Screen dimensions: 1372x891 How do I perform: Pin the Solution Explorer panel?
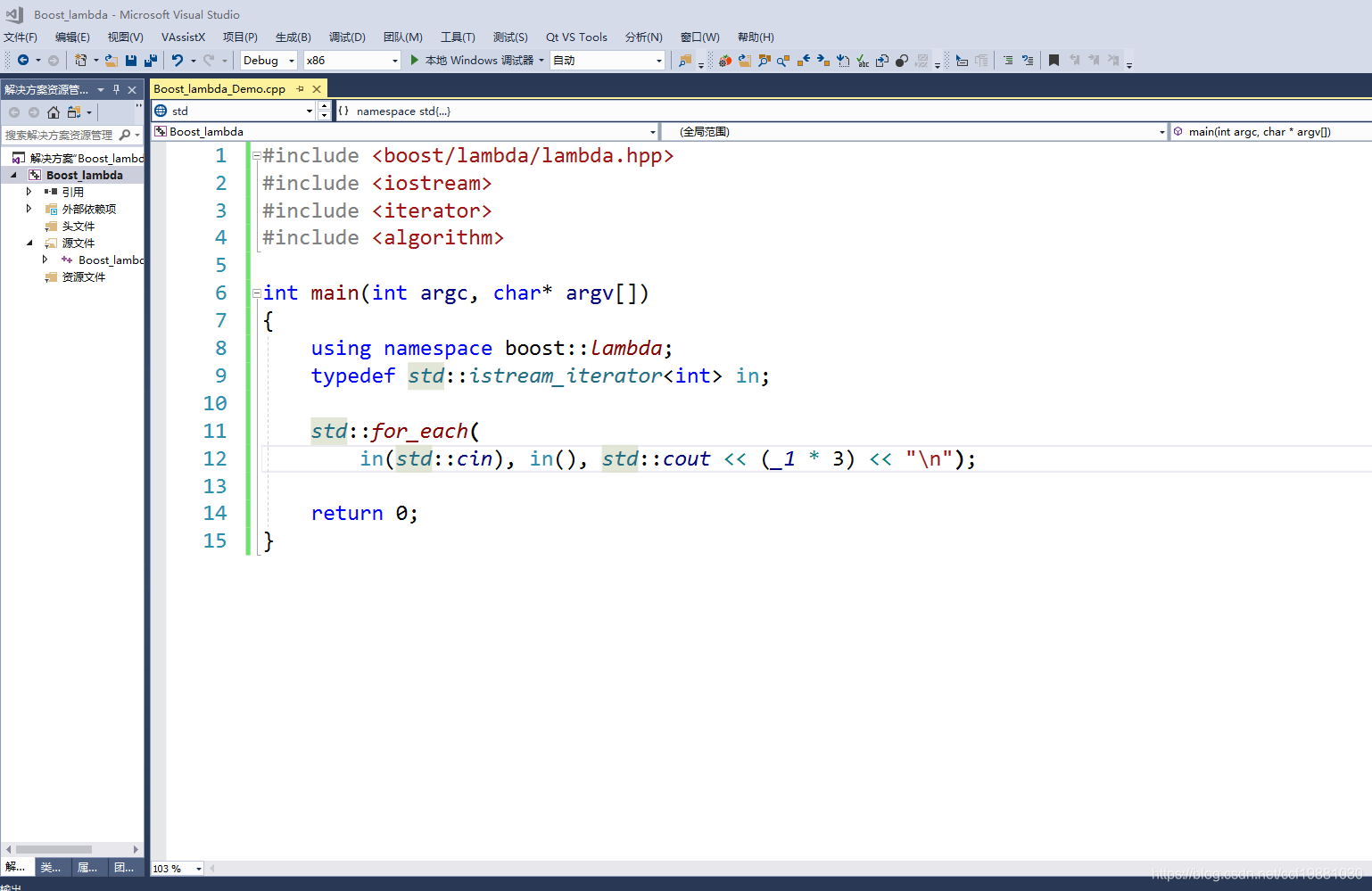click(116, 89)
